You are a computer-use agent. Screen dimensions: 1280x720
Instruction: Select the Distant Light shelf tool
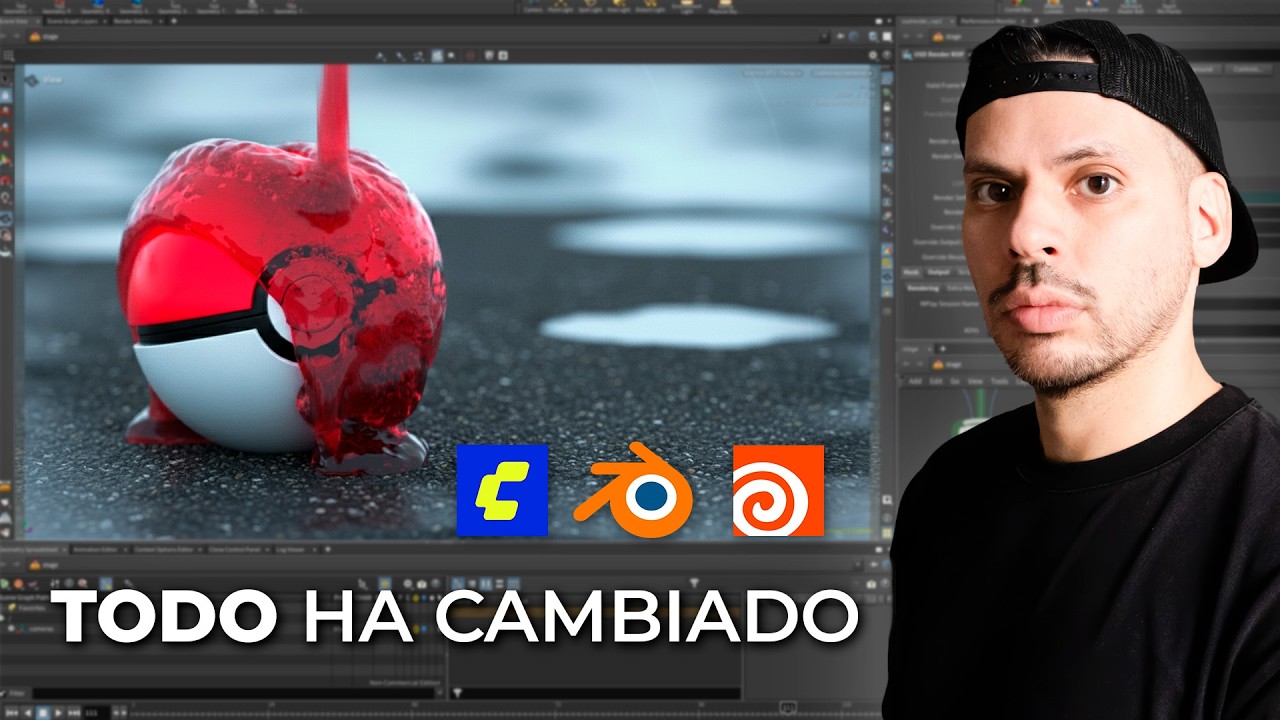(x=650, y=8)
